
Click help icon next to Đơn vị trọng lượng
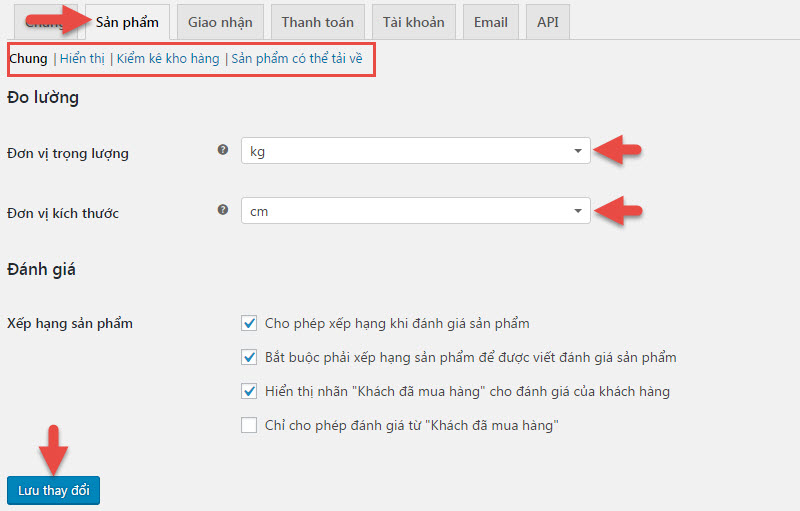[223, 151]
